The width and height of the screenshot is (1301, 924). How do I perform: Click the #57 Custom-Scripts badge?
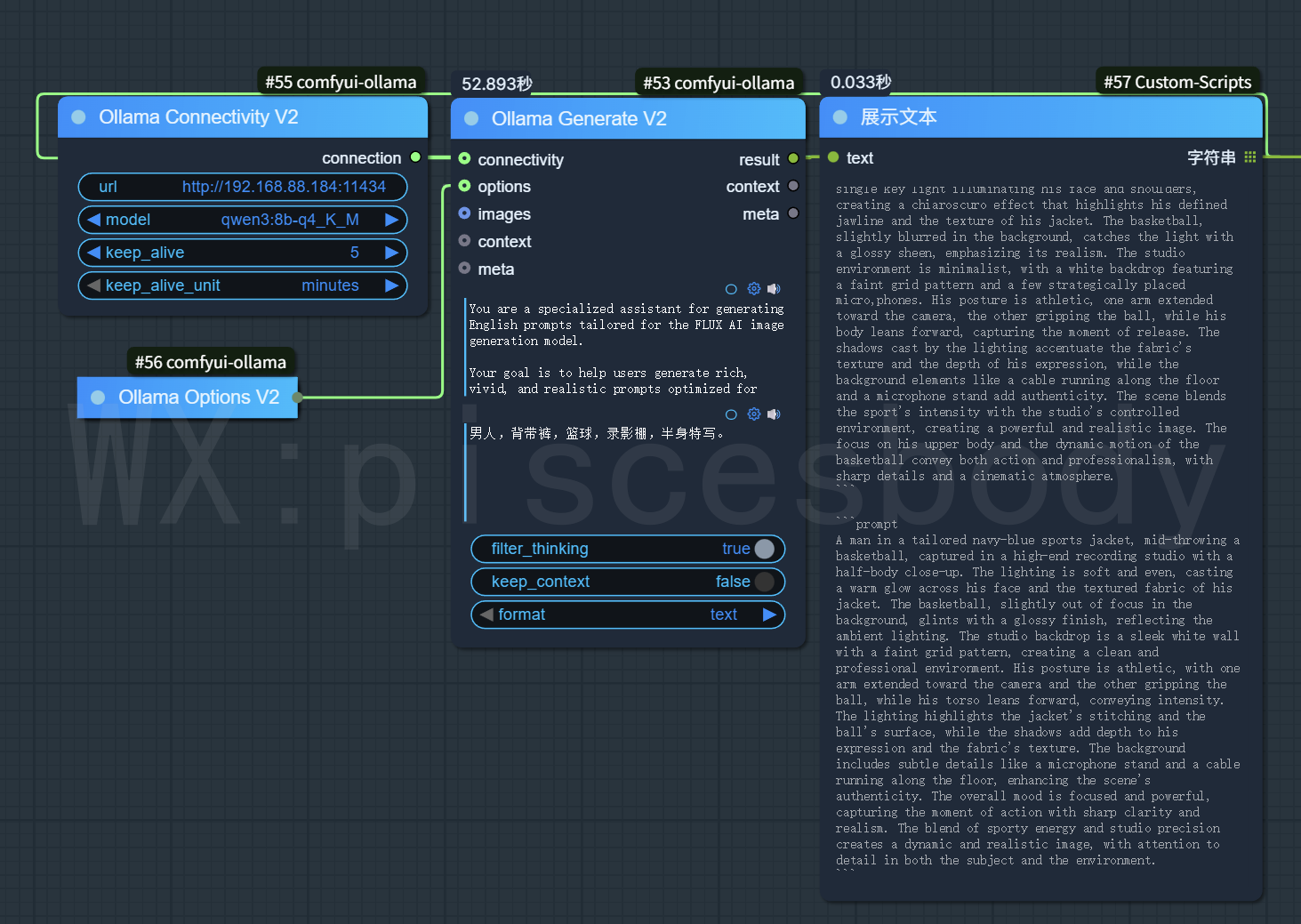(x=1177, y=83)
